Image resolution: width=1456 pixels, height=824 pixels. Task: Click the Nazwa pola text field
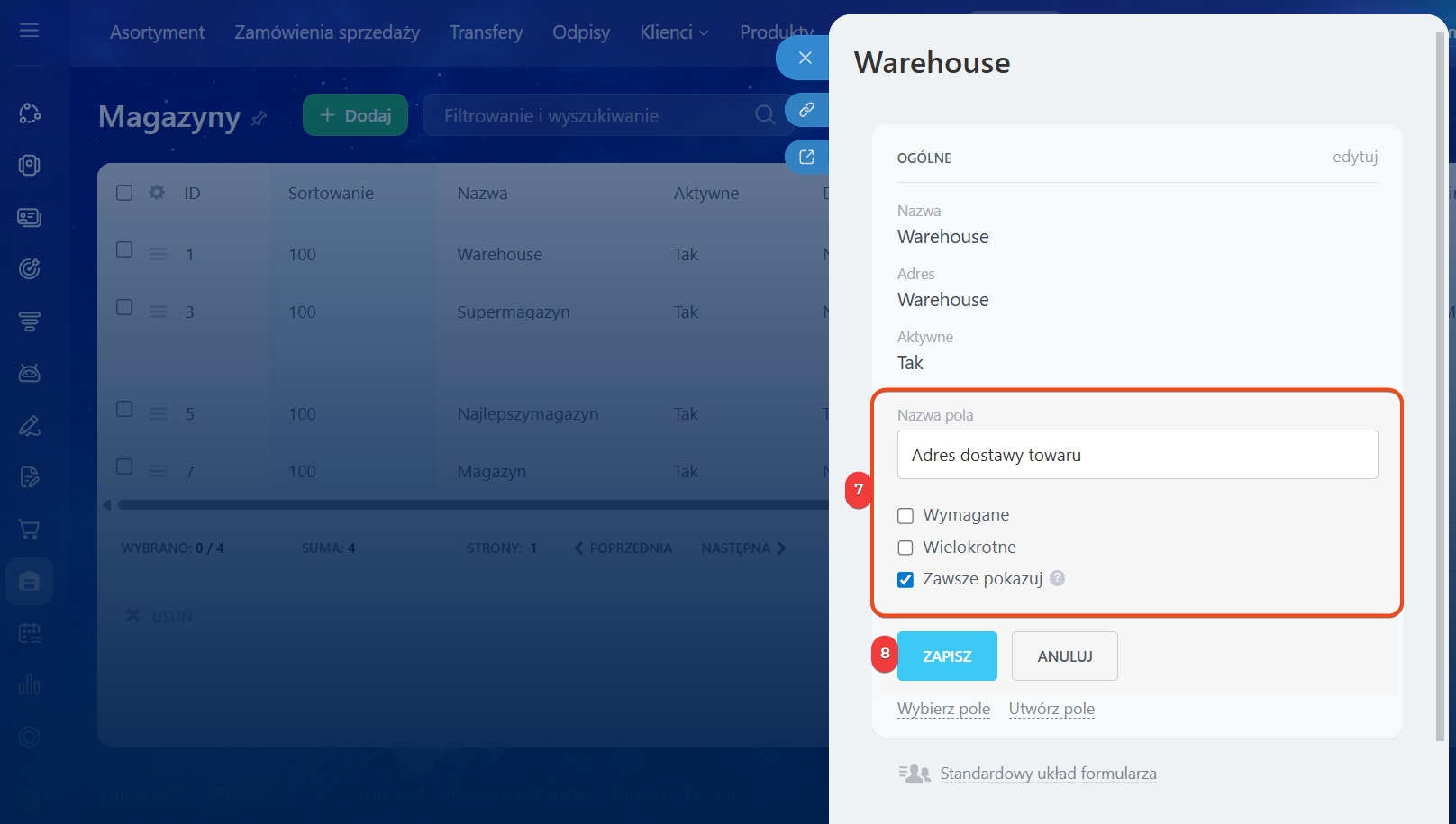tap(1137, 455)
